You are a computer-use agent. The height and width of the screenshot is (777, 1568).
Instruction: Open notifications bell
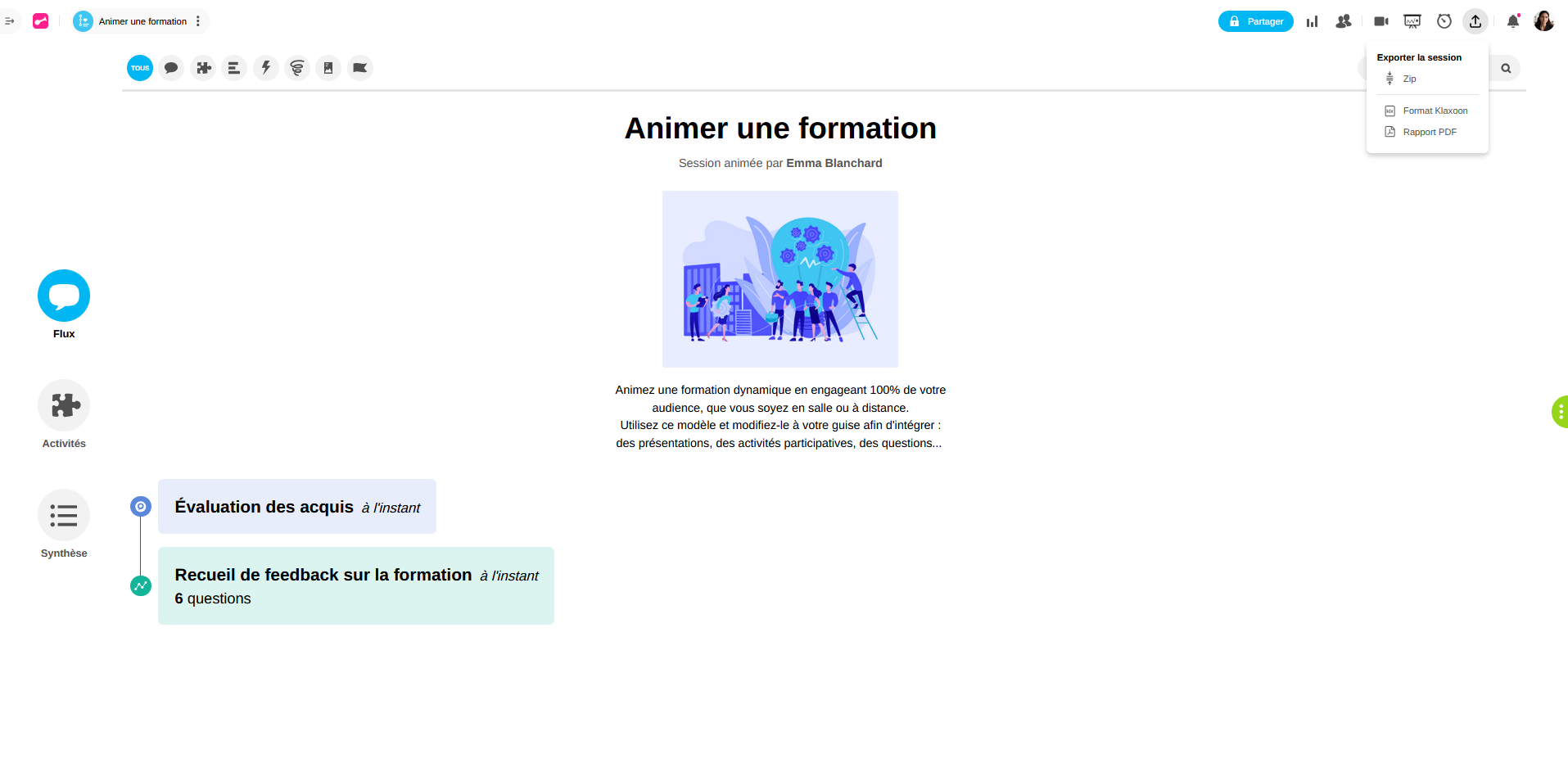[1513, 21]
